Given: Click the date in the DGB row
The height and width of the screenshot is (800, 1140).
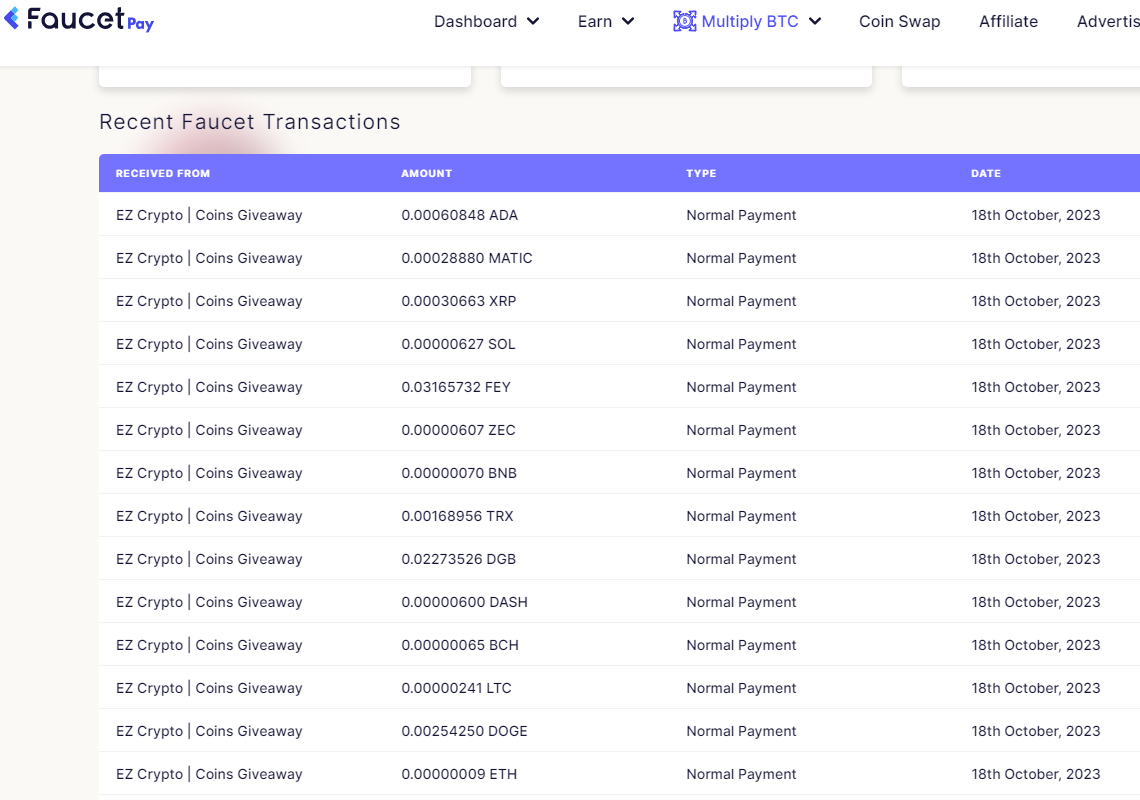Looking at the screenshot, I should point(1036,559).
